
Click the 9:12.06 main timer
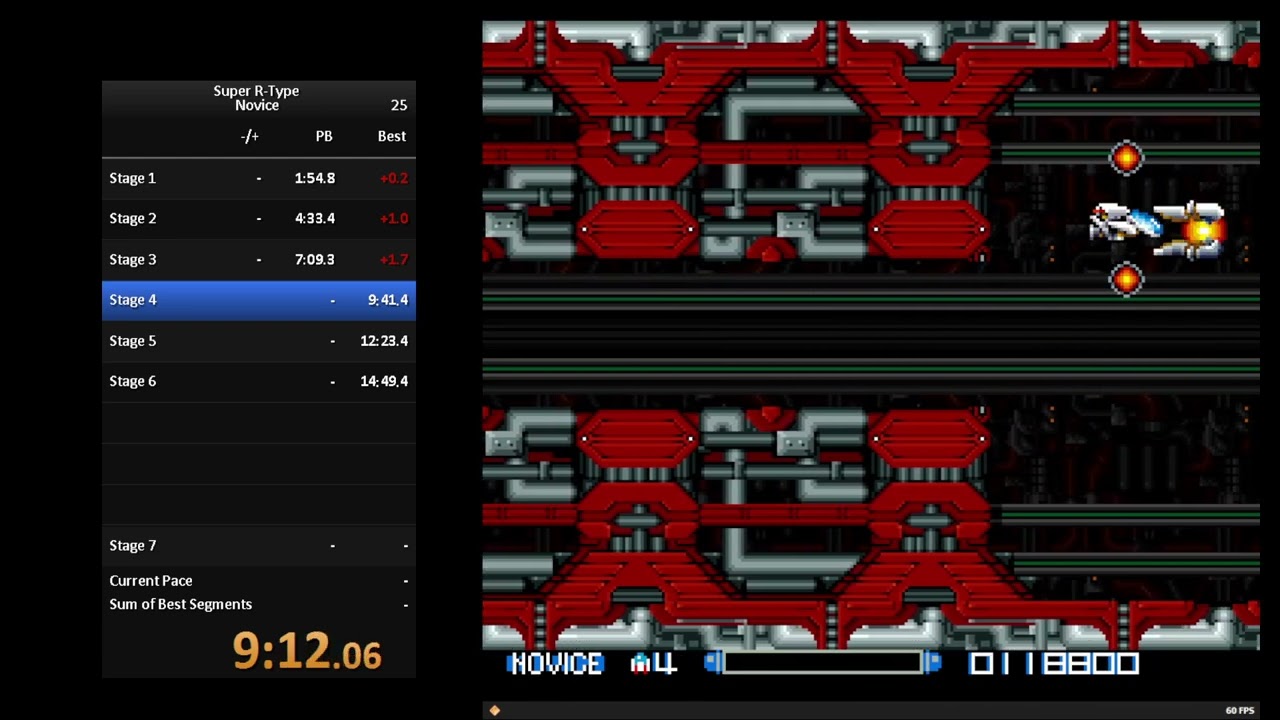click(307, 651)
